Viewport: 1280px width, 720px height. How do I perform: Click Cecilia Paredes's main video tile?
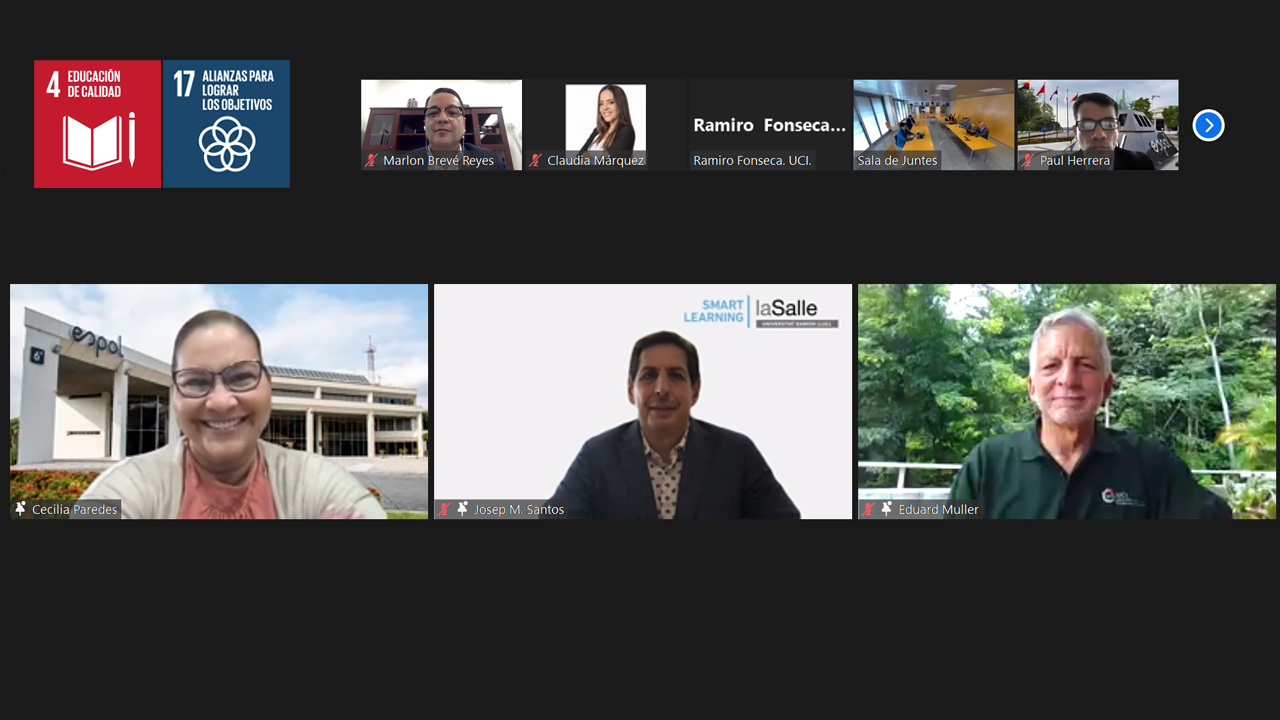click(x=219, y=400)
